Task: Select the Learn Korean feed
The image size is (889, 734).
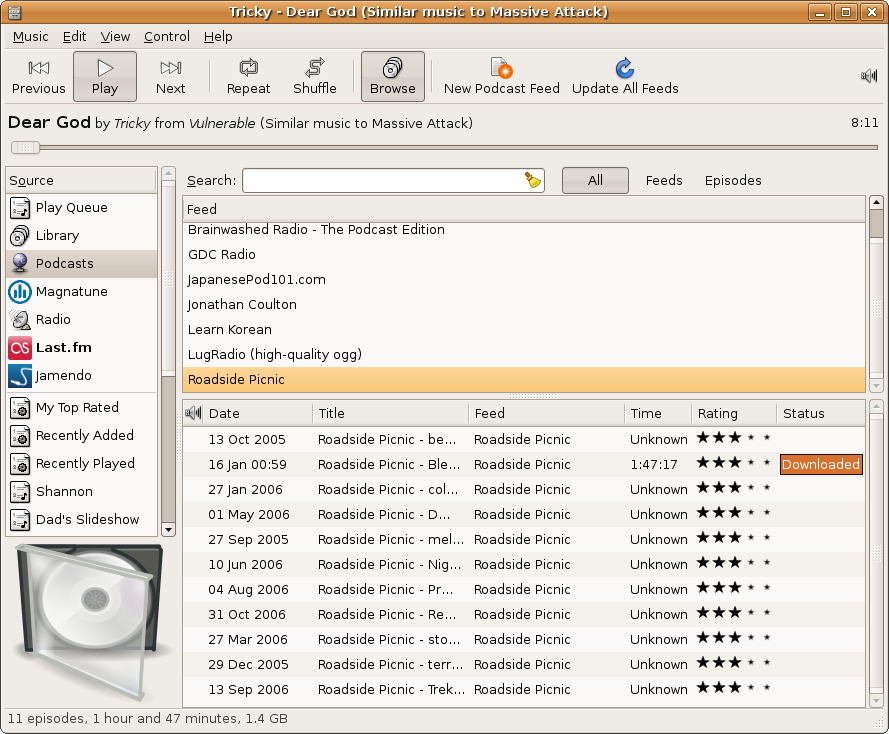Action: pos(524,329)
